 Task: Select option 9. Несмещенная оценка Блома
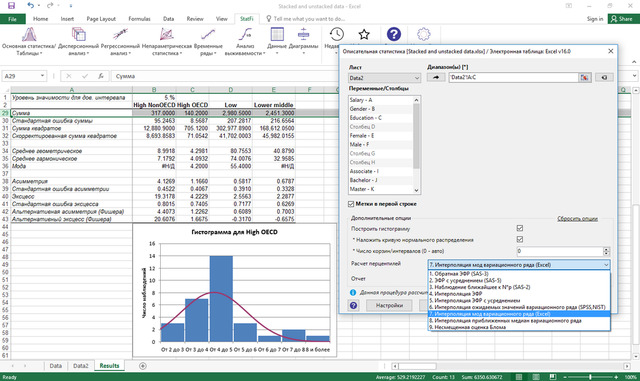pyautogui.click(x=519, y=327)
